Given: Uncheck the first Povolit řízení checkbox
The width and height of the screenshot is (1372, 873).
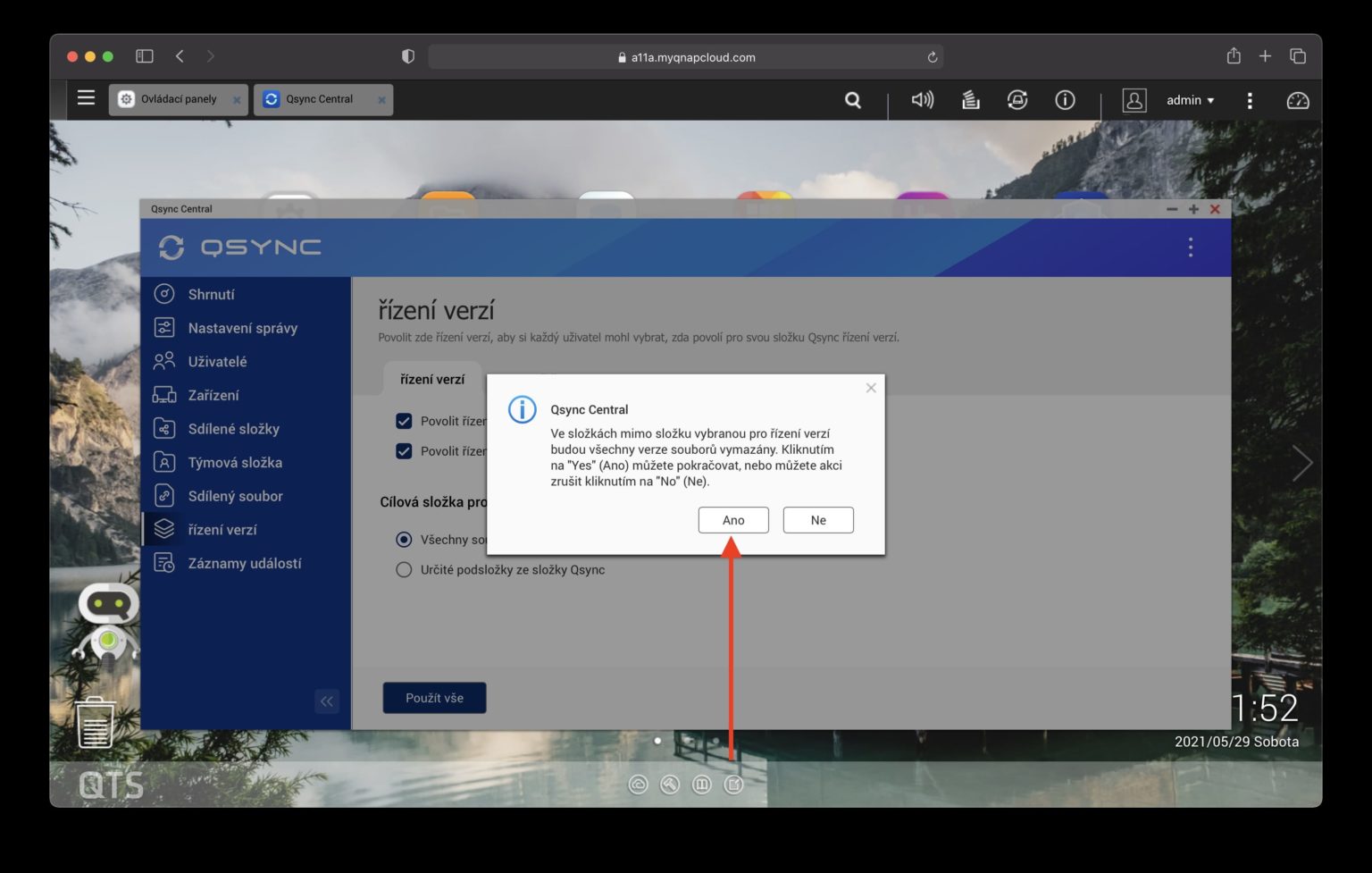Looking at the screenshot, I should click(x=404, y=421).
